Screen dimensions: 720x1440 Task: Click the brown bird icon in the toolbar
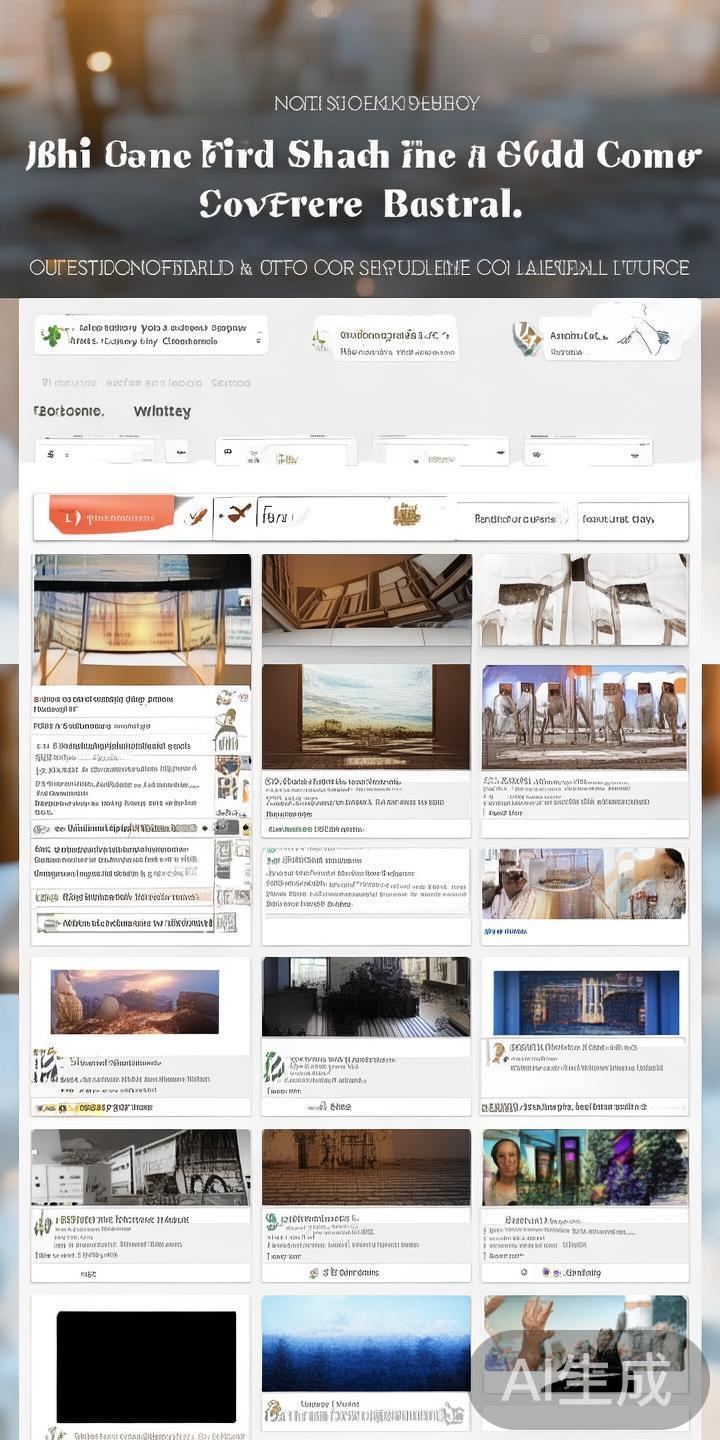(238, 514)
